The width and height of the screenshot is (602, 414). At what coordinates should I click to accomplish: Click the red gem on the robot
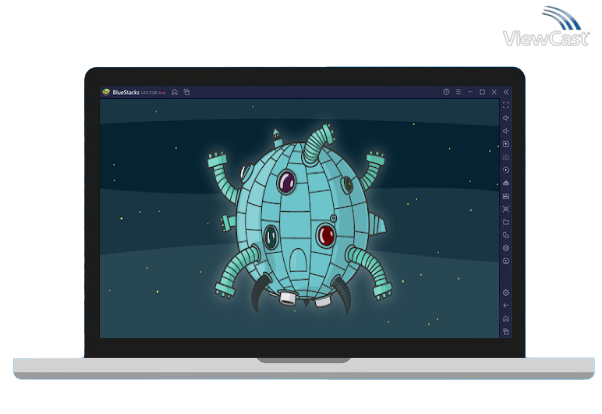[x=326, y=235]
